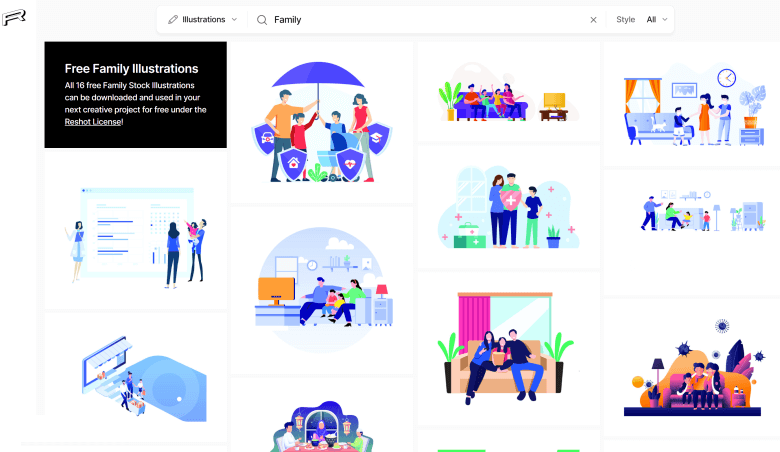Expand the Style All dropdown
The image size is (780, 452).
[x=657, y=20]
